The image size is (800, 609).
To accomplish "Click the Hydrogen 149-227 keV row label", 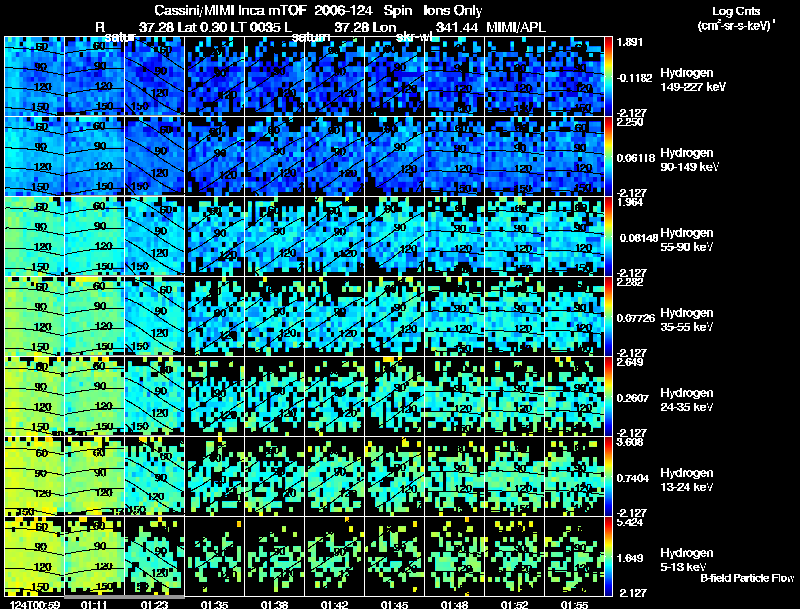I will point(693,80).
